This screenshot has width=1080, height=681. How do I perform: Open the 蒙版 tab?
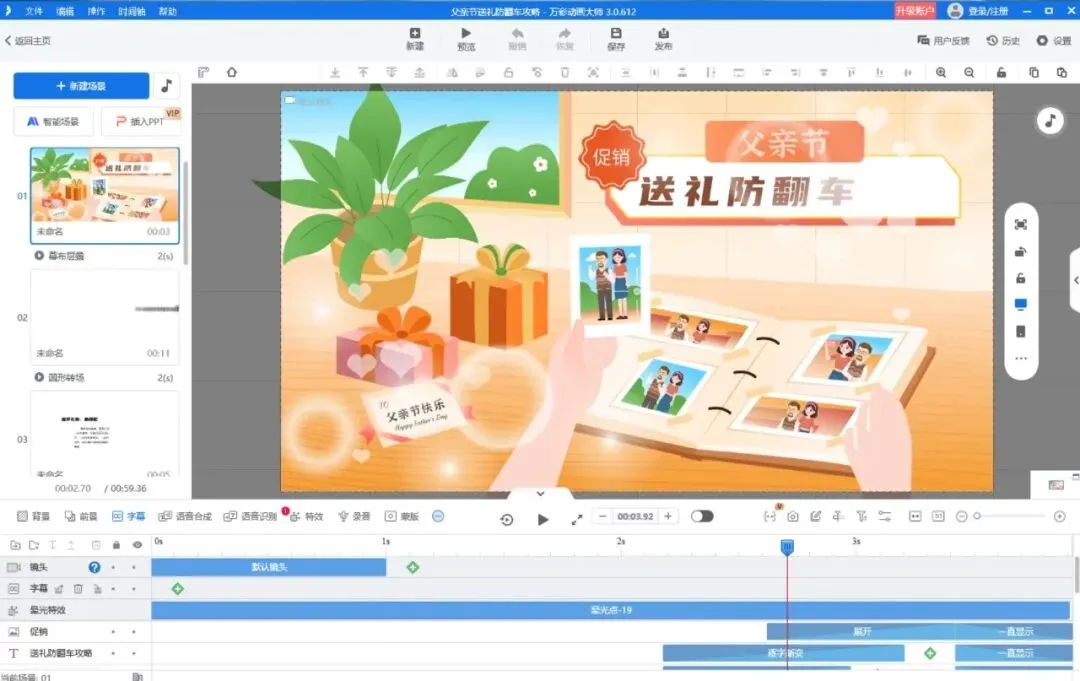(402, 516)
